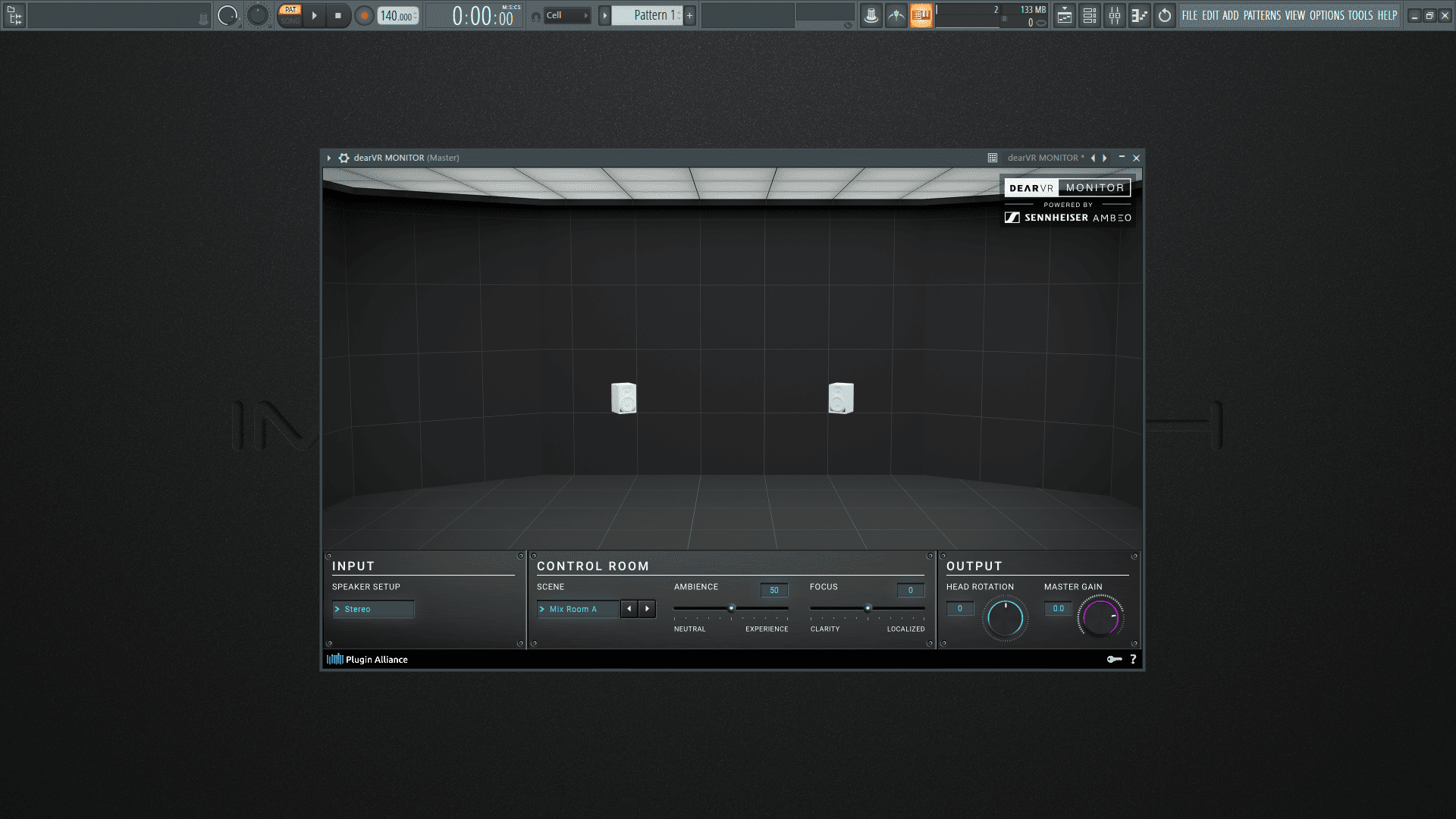Screen dimensions: 1456x819
Task: Open the Cell snap dropdown
Action: click(567, 15)
